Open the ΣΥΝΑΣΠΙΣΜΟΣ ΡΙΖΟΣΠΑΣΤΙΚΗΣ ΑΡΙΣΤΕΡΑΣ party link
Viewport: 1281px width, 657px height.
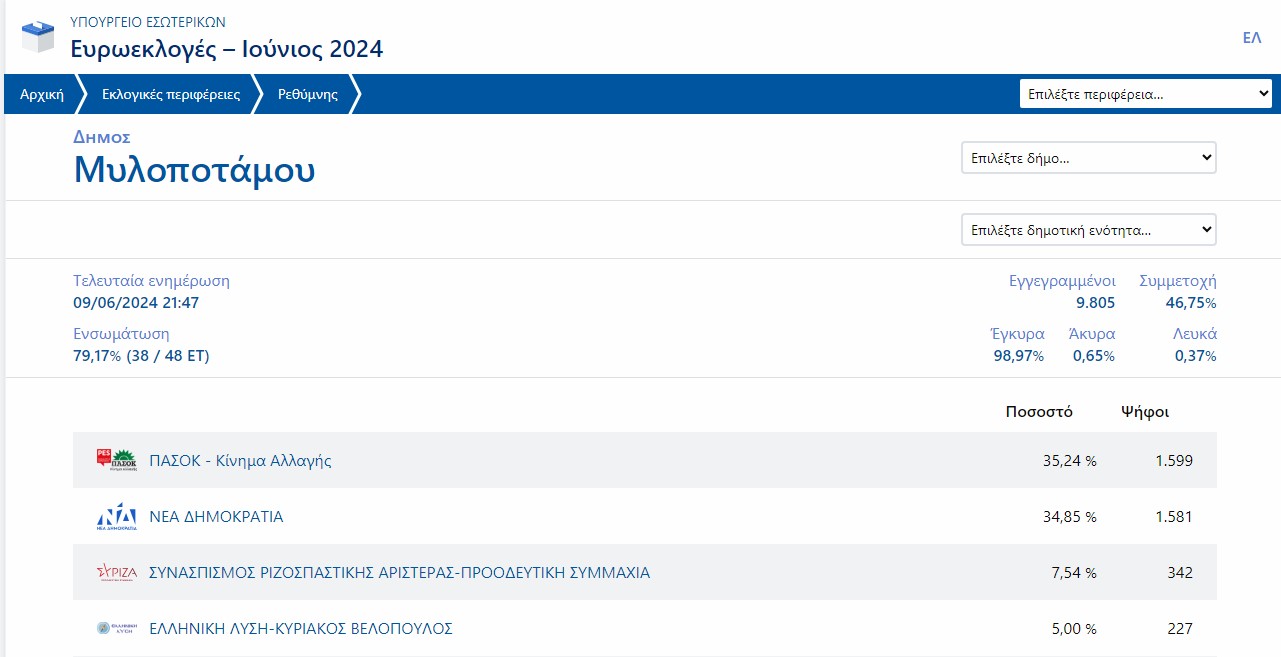pos(399,573)
